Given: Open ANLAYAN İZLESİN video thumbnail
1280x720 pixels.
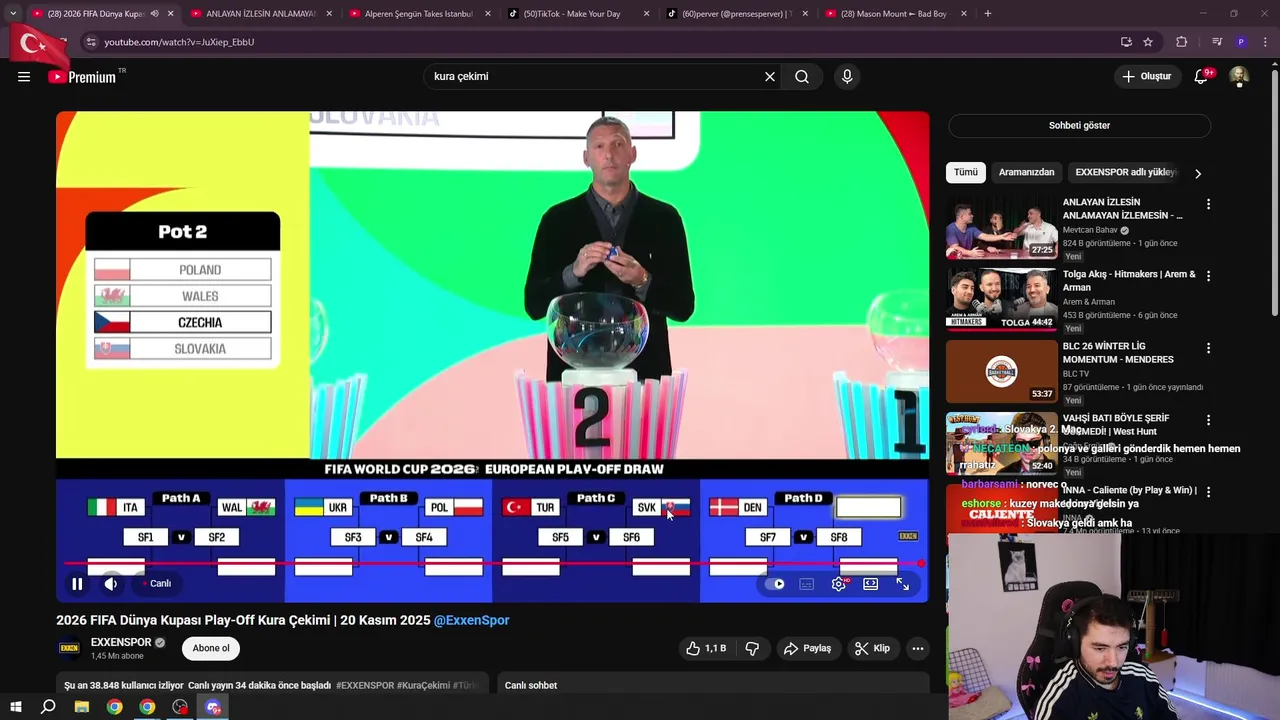Looking at the screenshot, I should [1001, 227].
